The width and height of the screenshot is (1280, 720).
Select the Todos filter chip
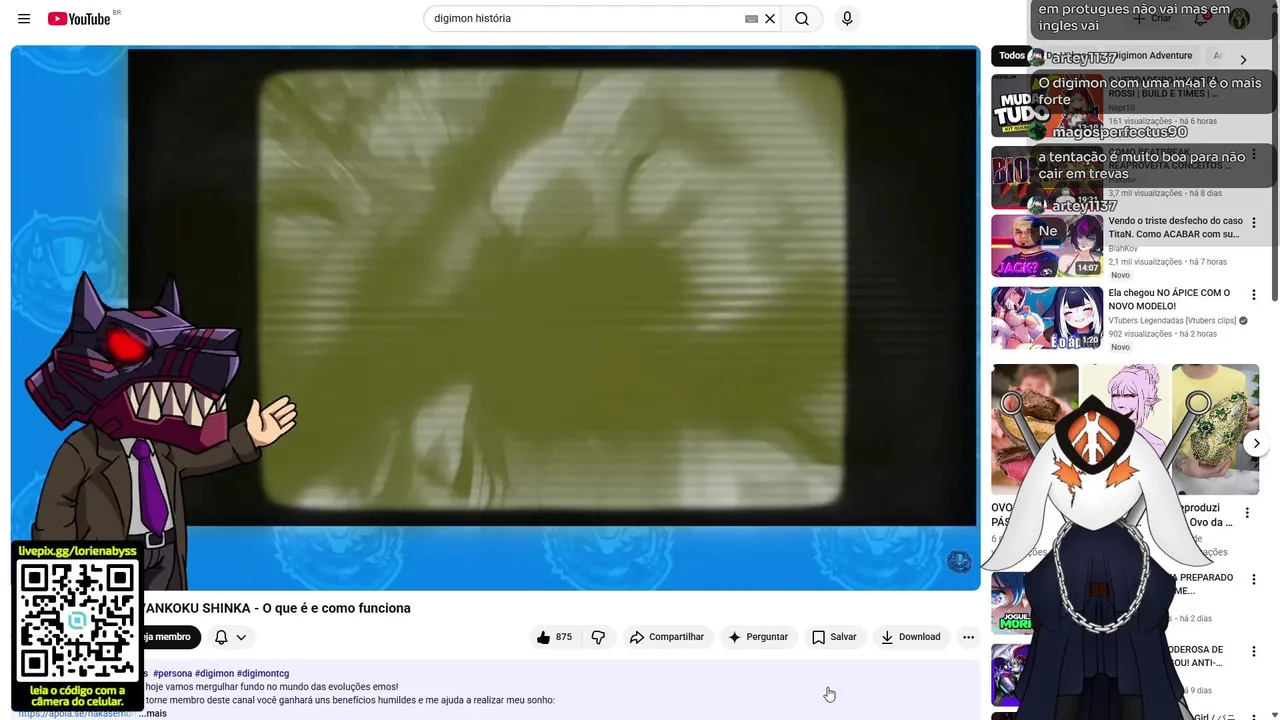coord(1012,56)
